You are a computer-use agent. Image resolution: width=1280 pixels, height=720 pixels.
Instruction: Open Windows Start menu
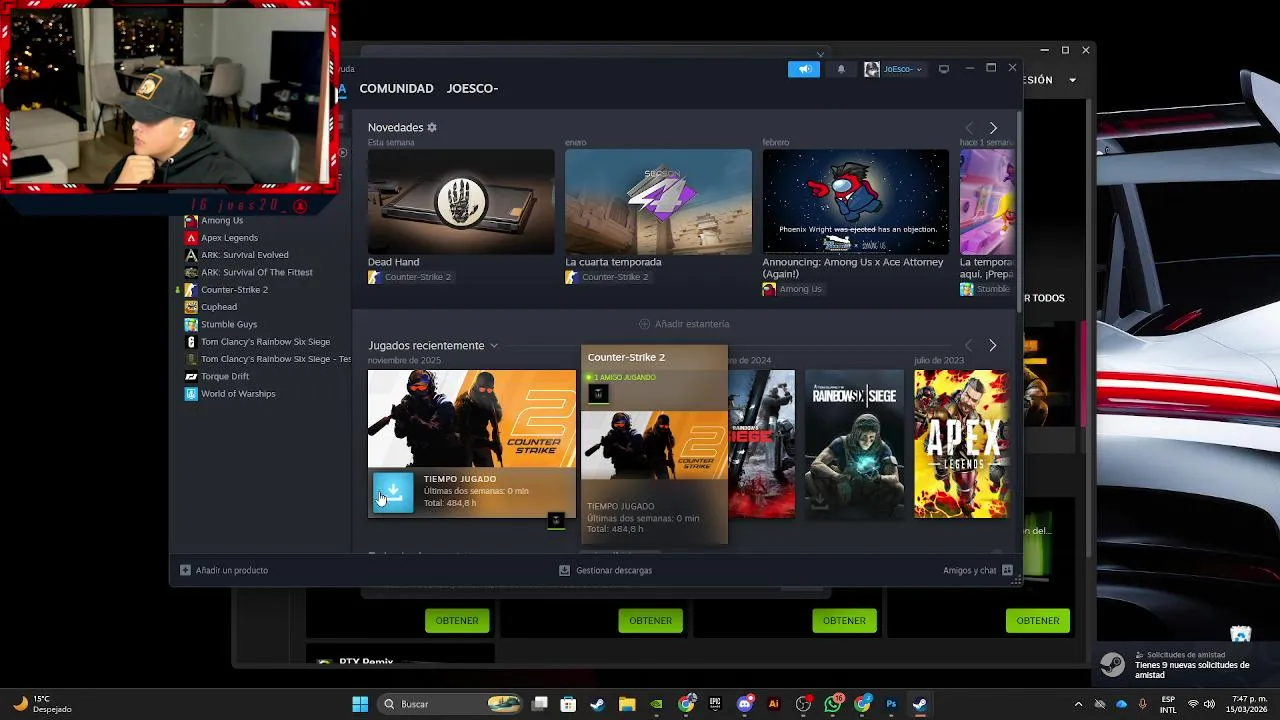click(360, 704)
